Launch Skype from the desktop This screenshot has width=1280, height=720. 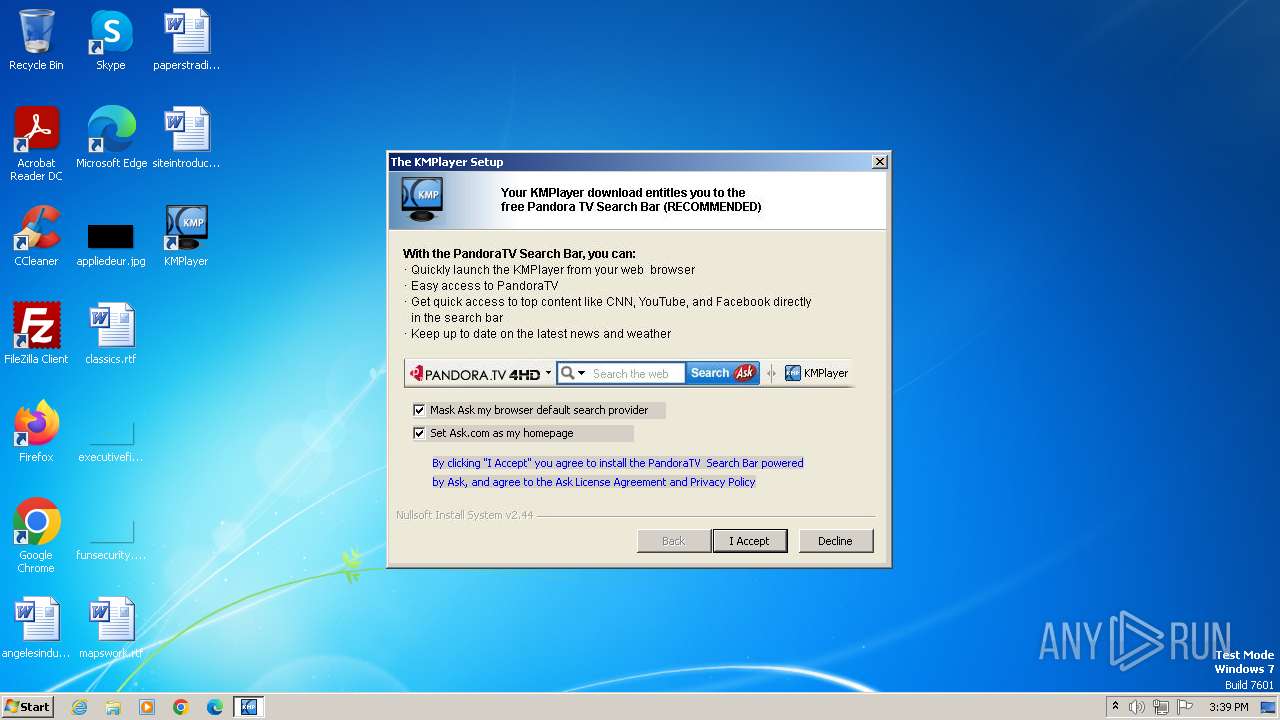tap(110, 40)
